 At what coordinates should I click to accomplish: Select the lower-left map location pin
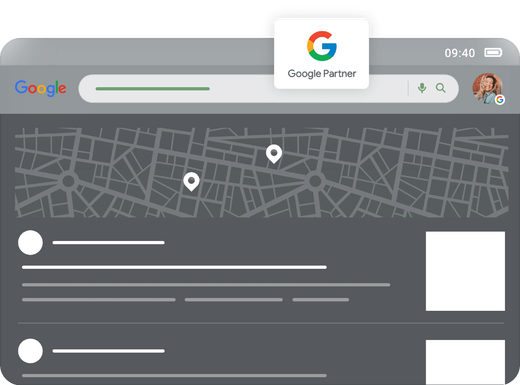[191, 182]
